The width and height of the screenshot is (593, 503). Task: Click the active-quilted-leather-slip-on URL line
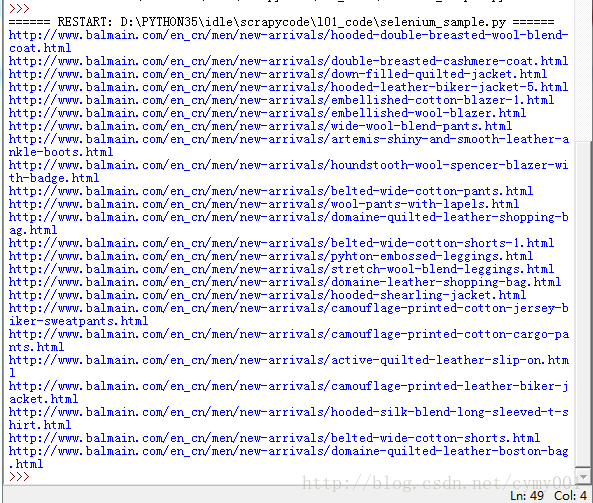pyautogui.click(x=289, y=360)
